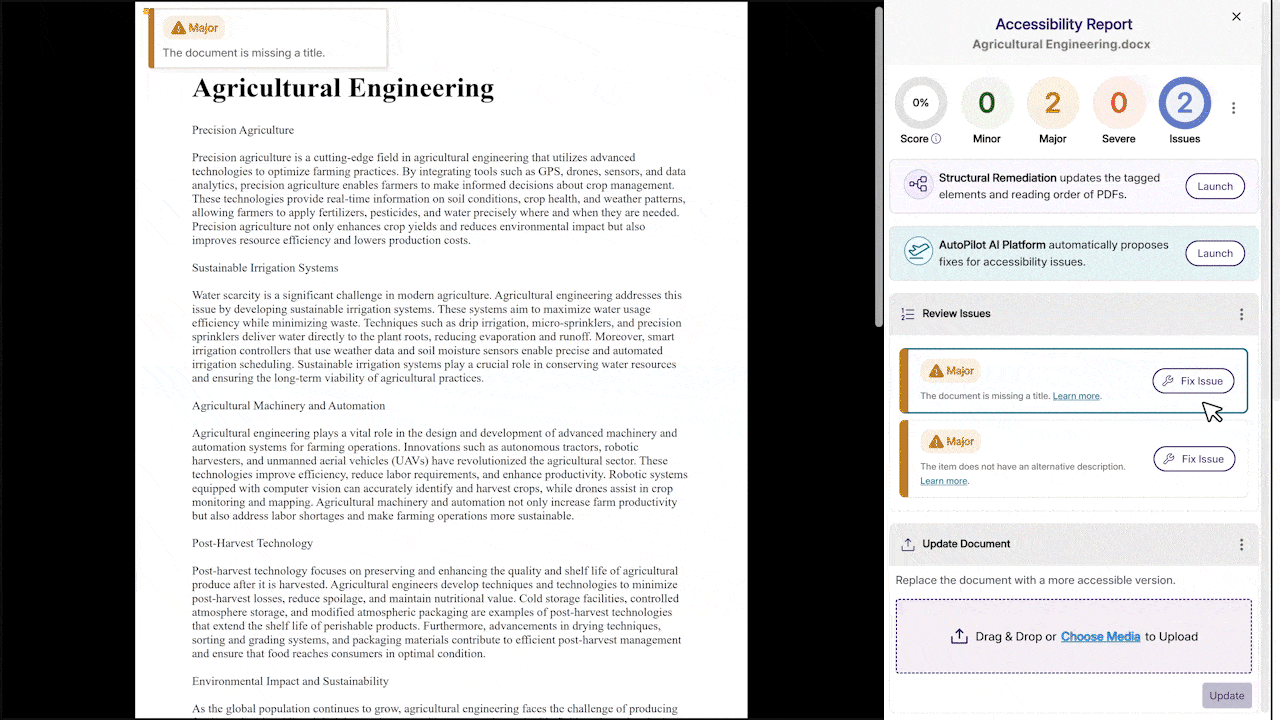Click the Choose Media link
1280x720 pixels.
[1100, 636]
